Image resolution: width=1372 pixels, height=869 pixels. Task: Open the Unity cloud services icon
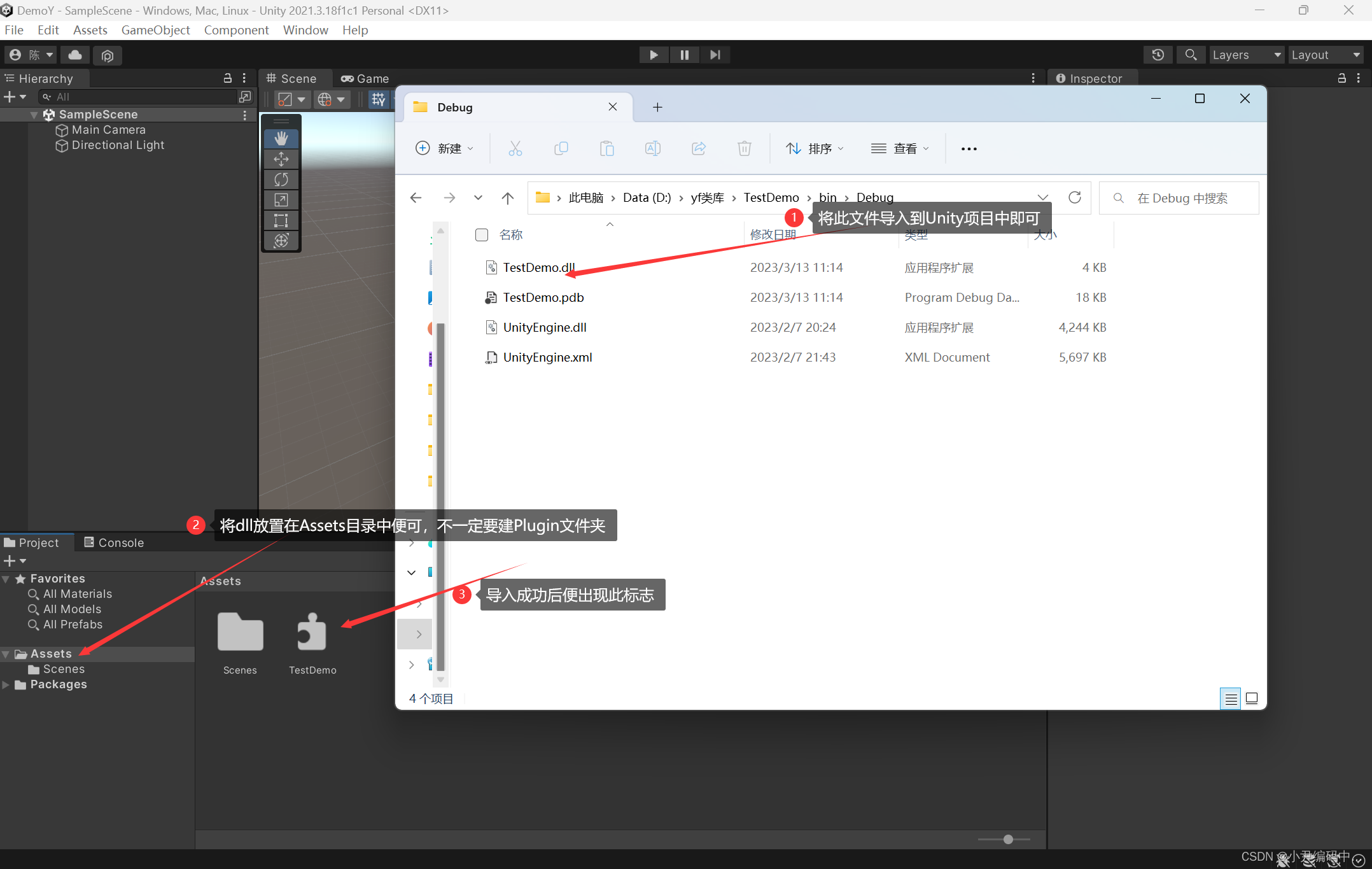pyautogui.click(x=75, y=55)
